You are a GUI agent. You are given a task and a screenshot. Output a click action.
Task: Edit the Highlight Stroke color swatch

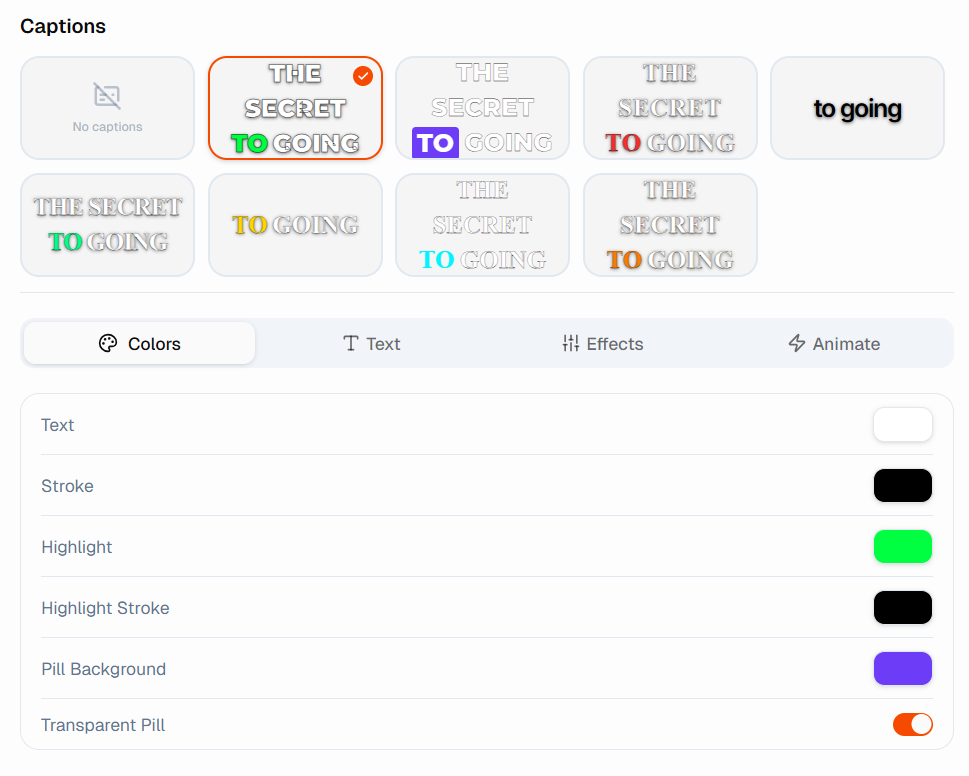pyautogui.click(x=902, y=608)
